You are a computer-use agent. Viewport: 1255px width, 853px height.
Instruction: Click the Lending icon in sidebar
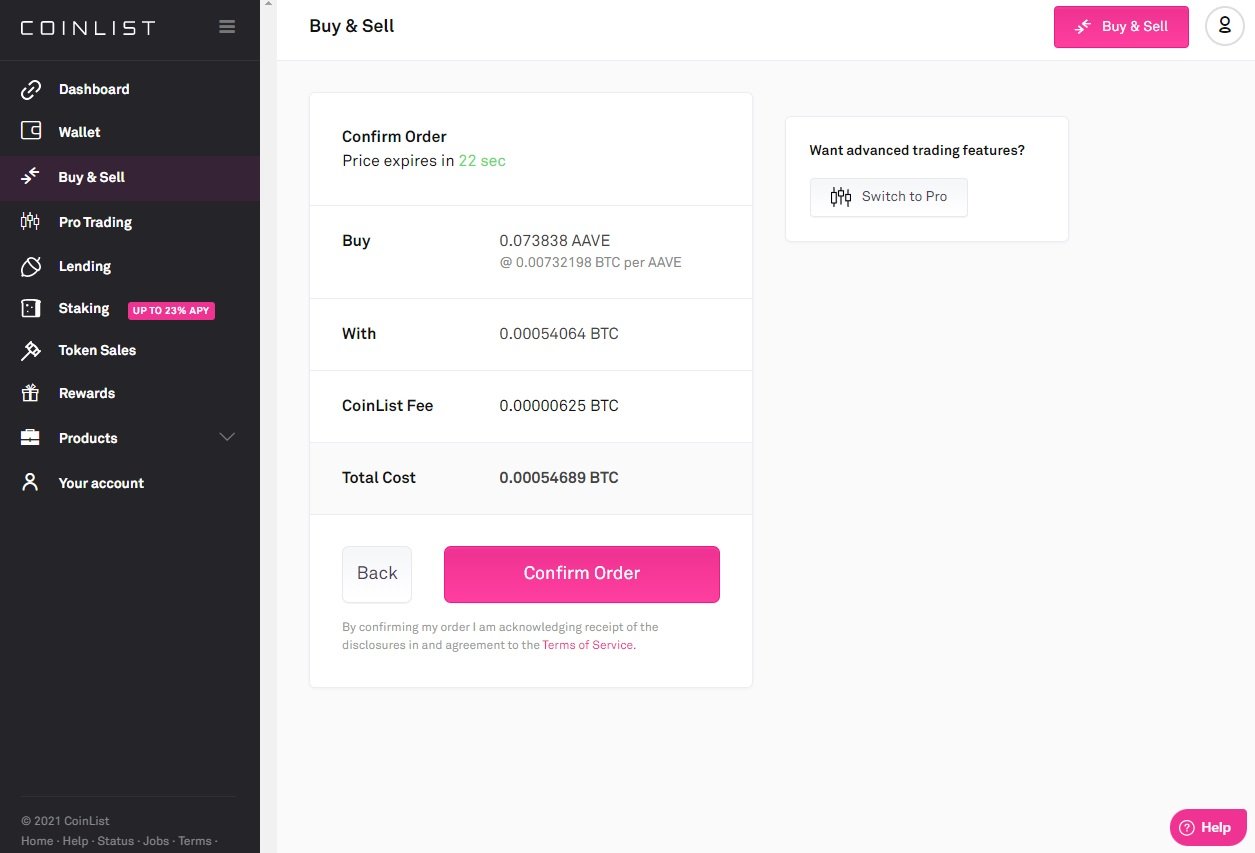coord(31,266)
